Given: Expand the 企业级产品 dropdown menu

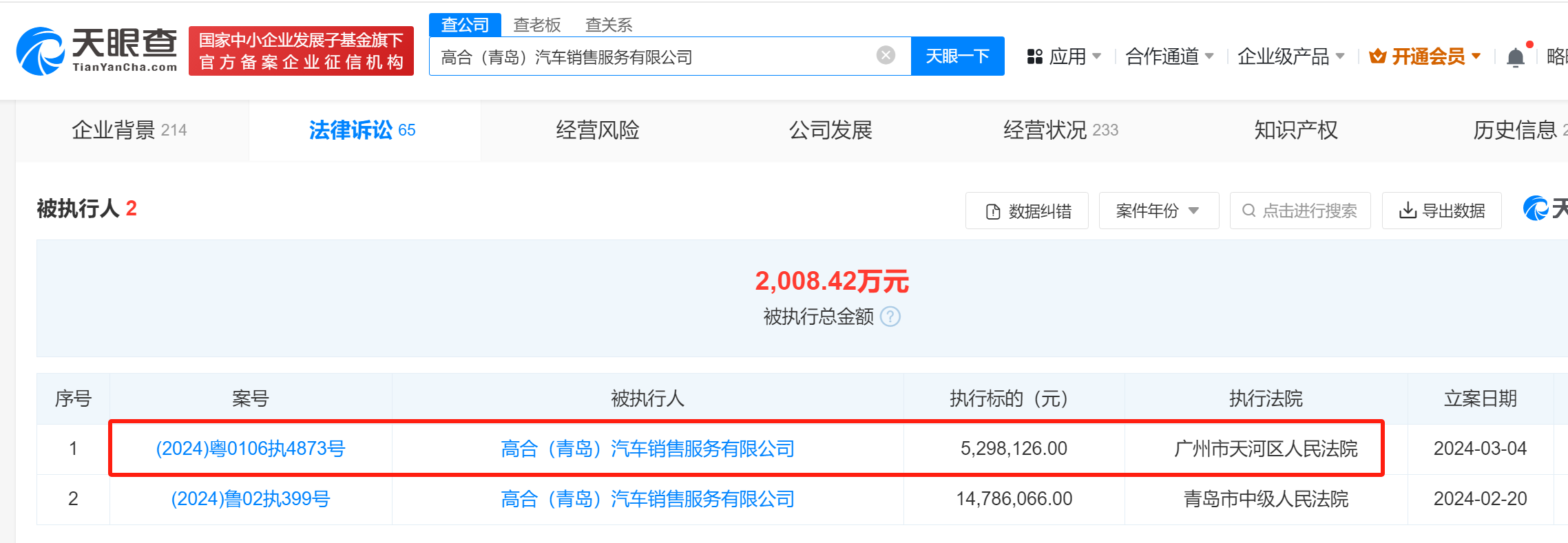Looking at the screenshot, I should (x=1290, y=56).
